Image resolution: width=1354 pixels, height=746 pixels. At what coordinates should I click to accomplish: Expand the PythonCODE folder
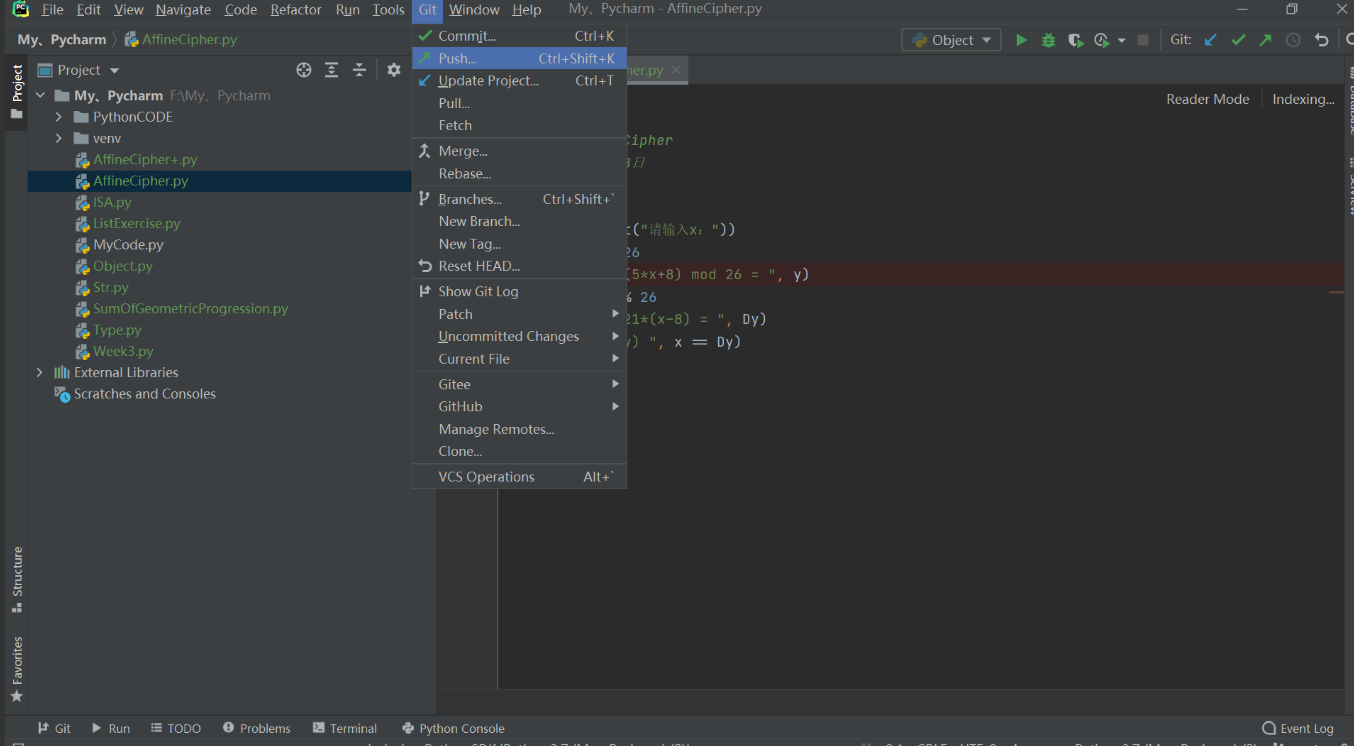59,117
